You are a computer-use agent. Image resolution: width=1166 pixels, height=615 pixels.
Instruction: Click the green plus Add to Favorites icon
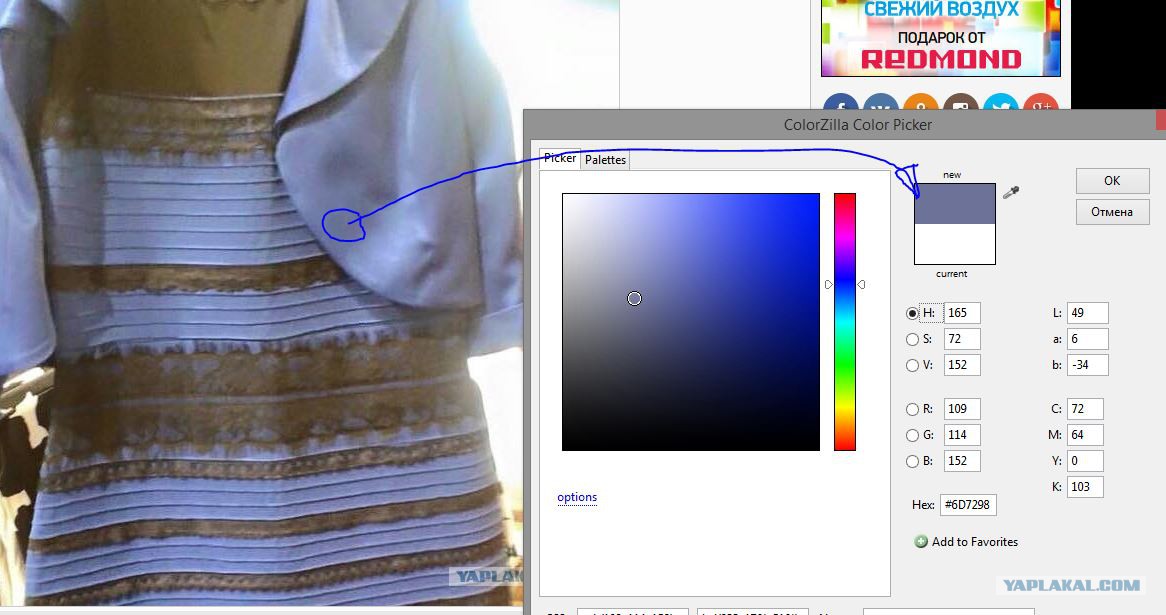pos(921,542)
